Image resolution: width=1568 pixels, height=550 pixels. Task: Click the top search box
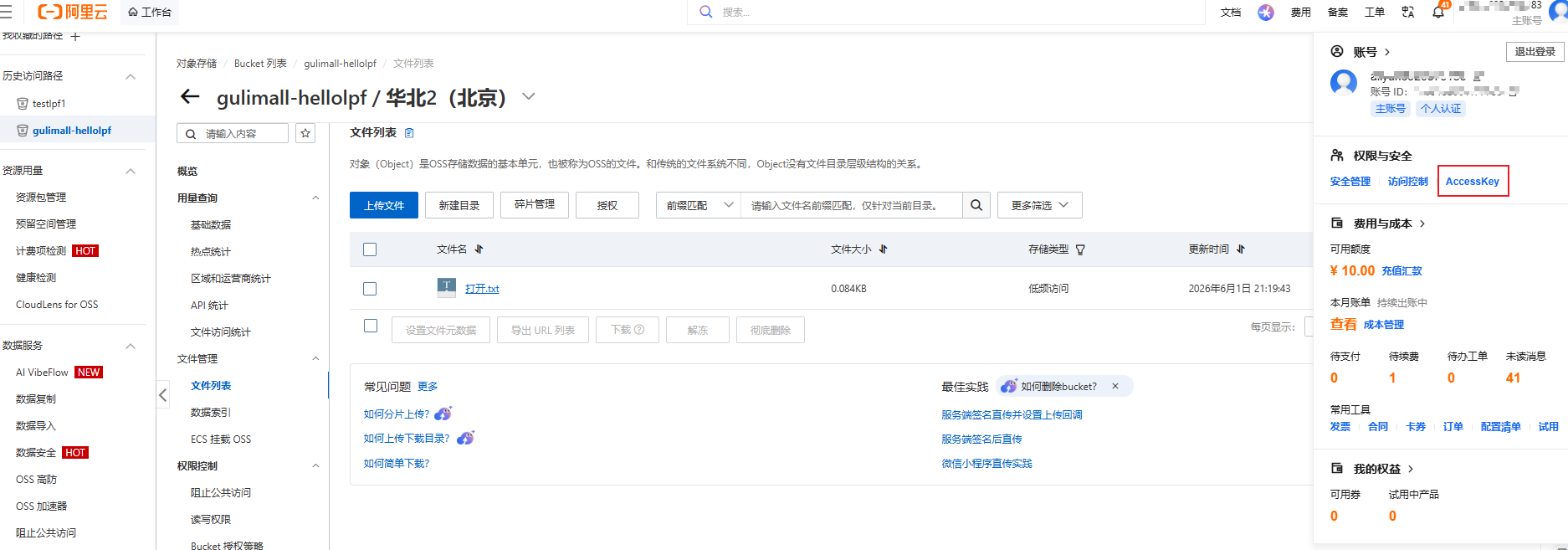pyautogui.click(x=945, y=13)
